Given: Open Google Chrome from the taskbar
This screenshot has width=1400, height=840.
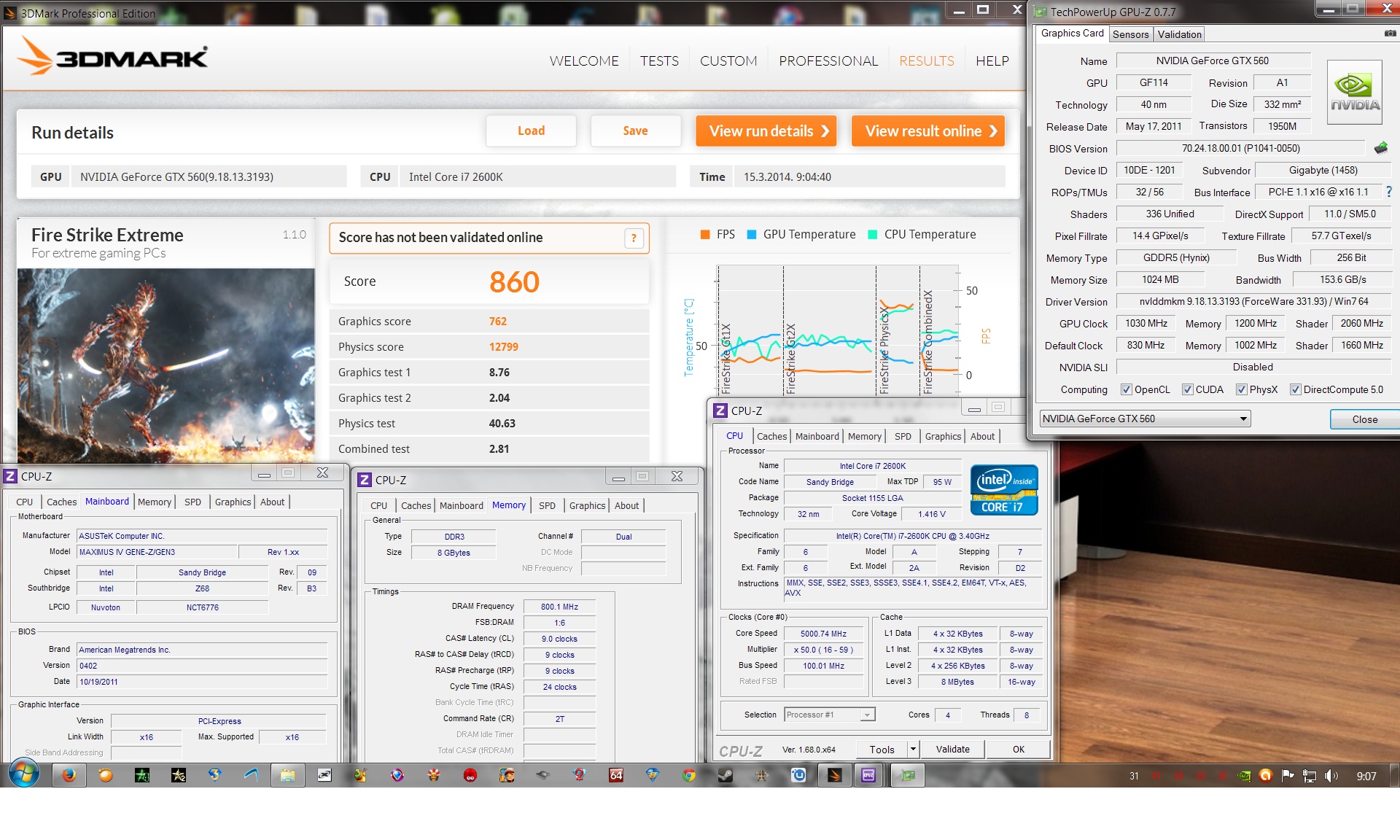Looking at the screenshot, I should click(688, 775).
